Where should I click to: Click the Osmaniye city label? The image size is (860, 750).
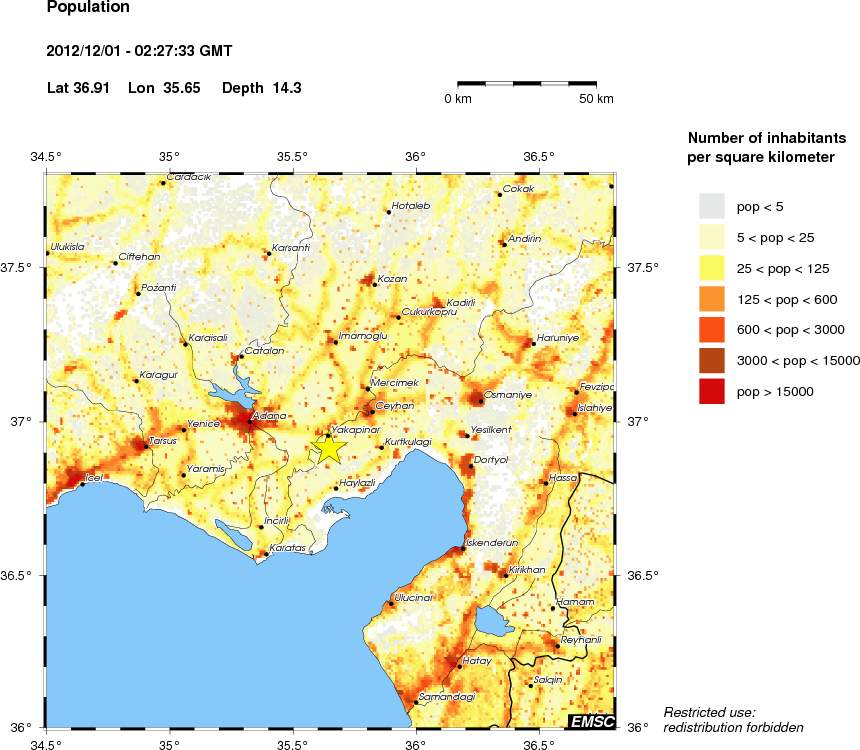tap(507, 394)
